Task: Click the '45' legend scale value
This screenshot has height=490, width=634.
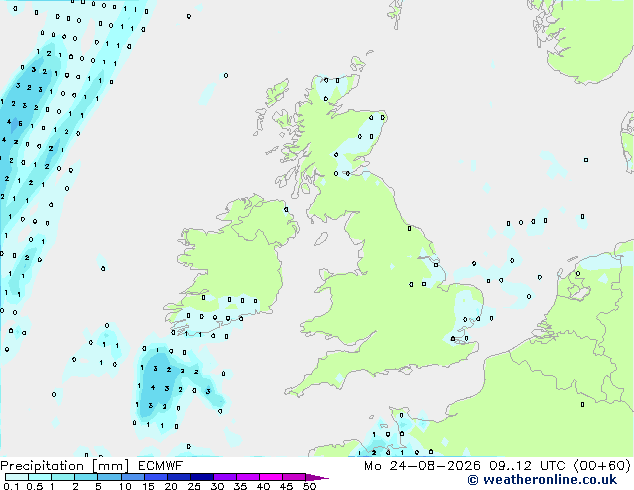Action: (286, 486)
